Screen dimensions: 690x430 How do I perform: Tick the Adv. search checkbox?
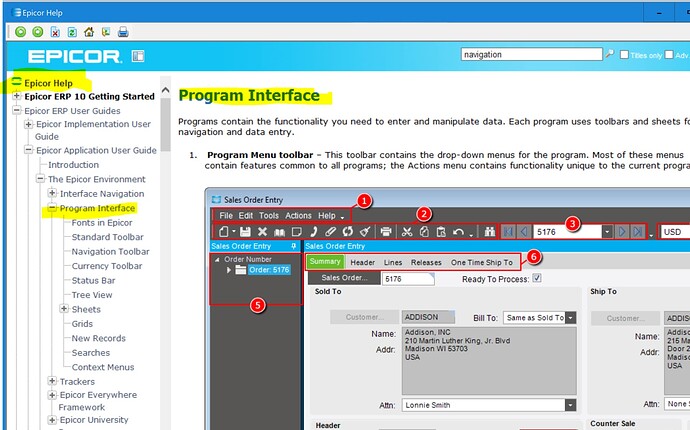click(x=669, y=55)
